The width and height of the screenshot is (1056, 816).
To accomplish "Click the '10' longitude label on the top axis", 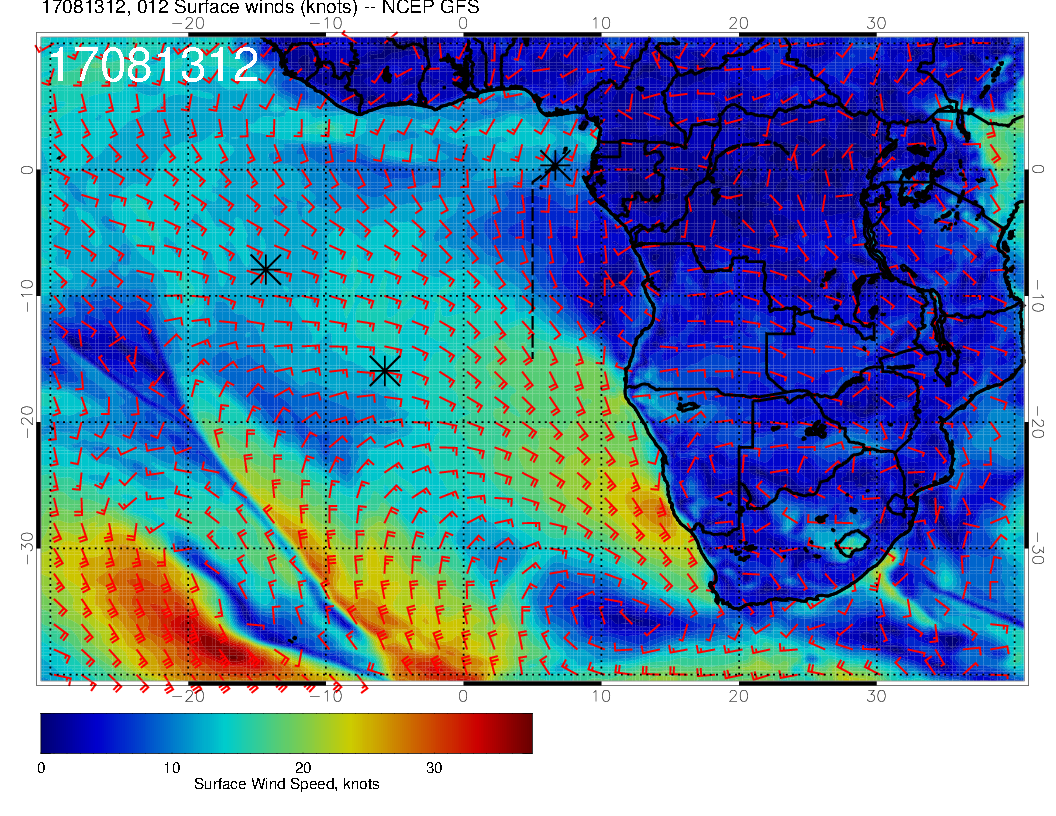I will 601,23.
